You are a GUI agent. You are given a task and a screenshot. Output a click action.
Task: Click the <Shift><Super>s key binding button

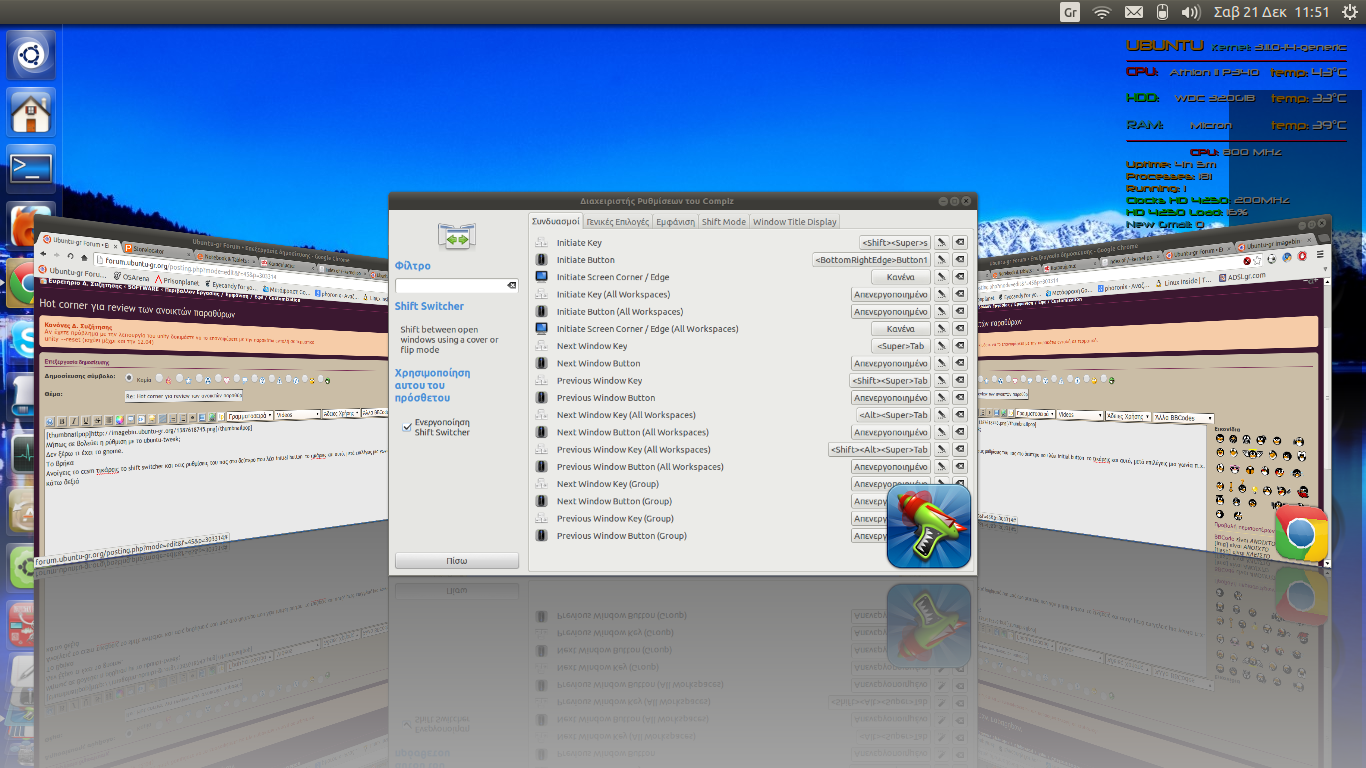tap(895, 243)
